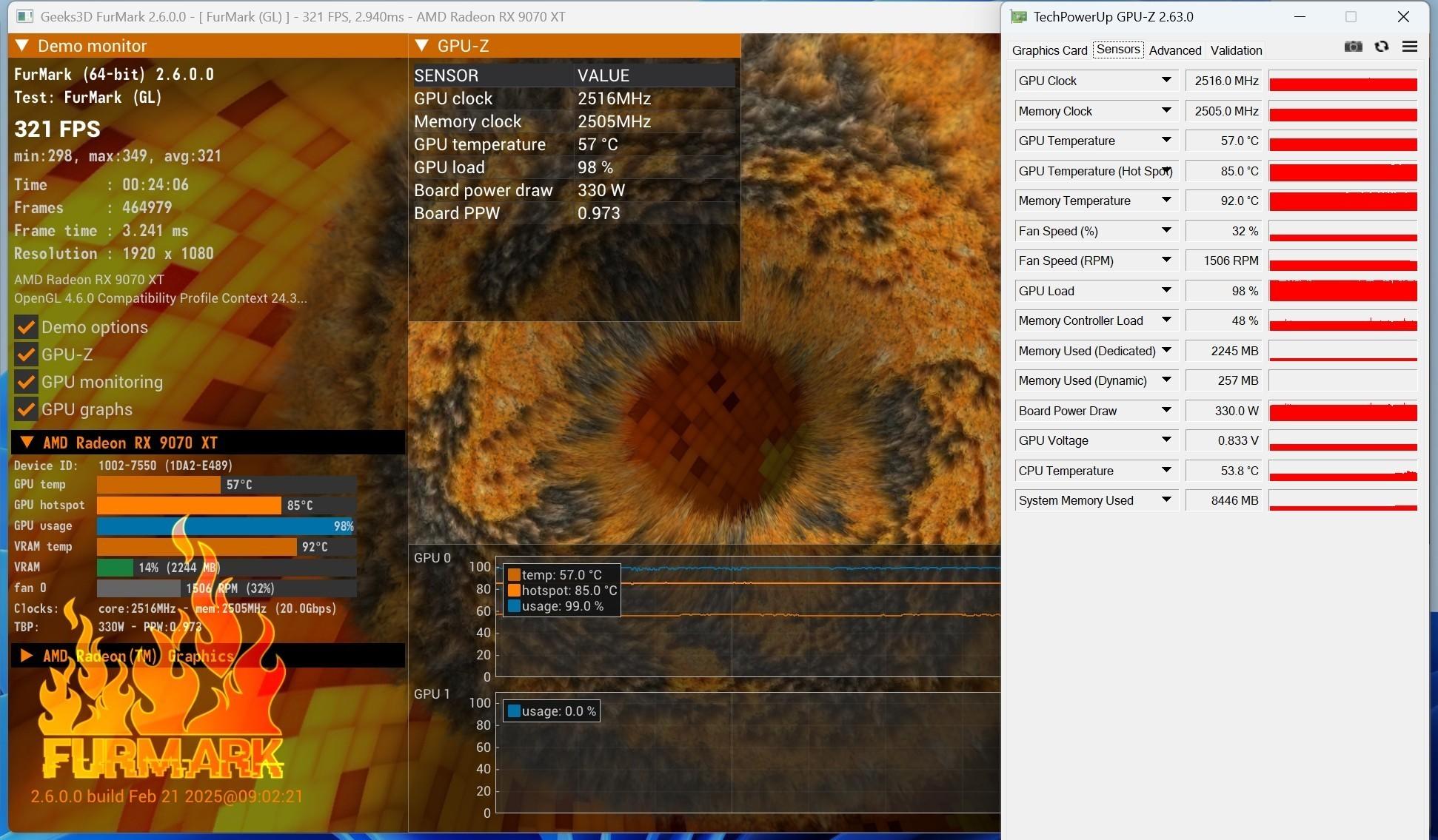Click the blue usage legend swatch for GPU 0
This screenshot has height=840, width=1438.
514,606
